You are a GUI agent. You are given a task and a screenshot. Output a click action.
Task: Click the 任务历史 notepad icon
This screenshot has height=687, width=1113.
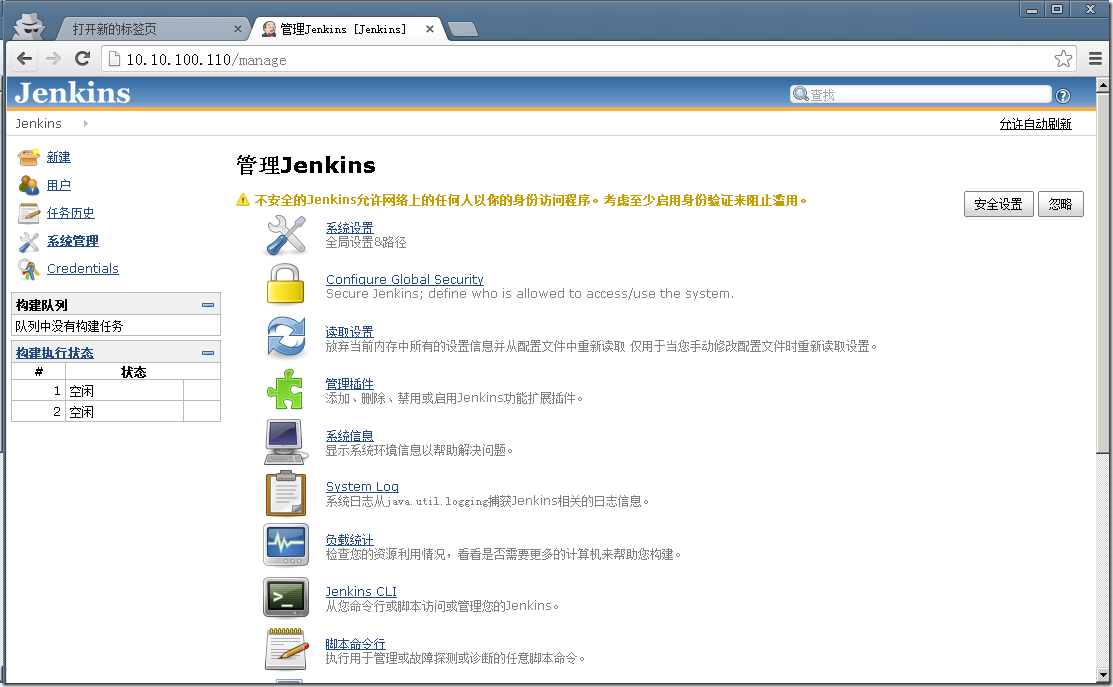click(x=28, y=213)
